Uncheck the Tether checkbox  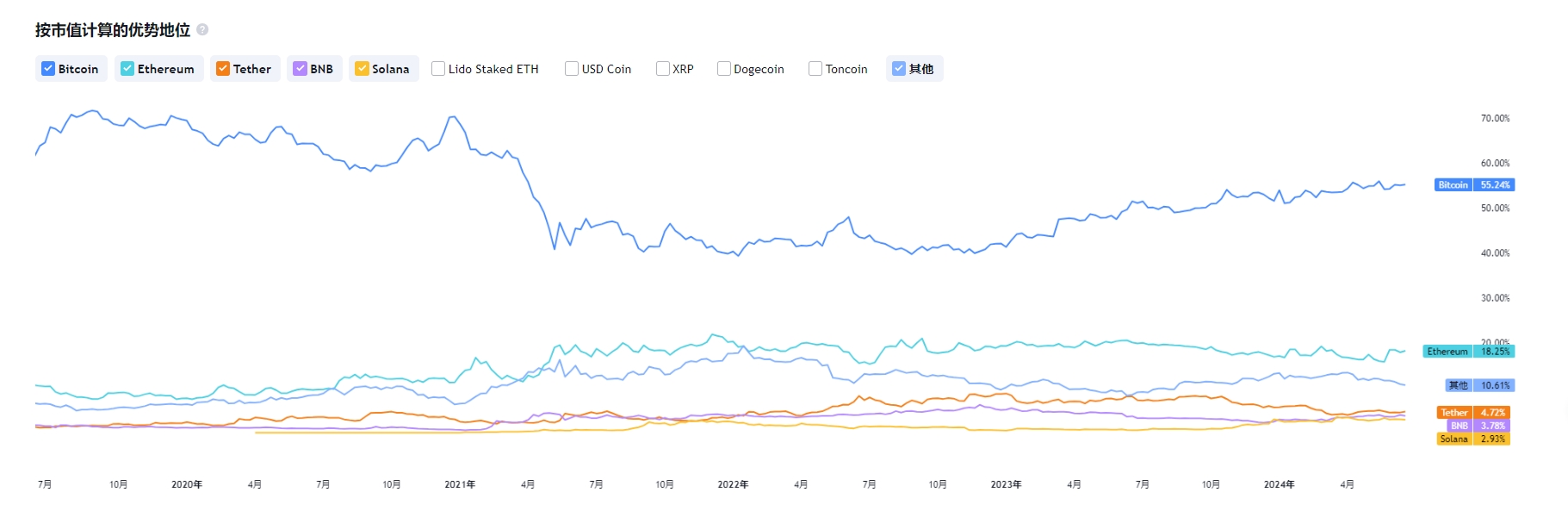pos(223,69)
